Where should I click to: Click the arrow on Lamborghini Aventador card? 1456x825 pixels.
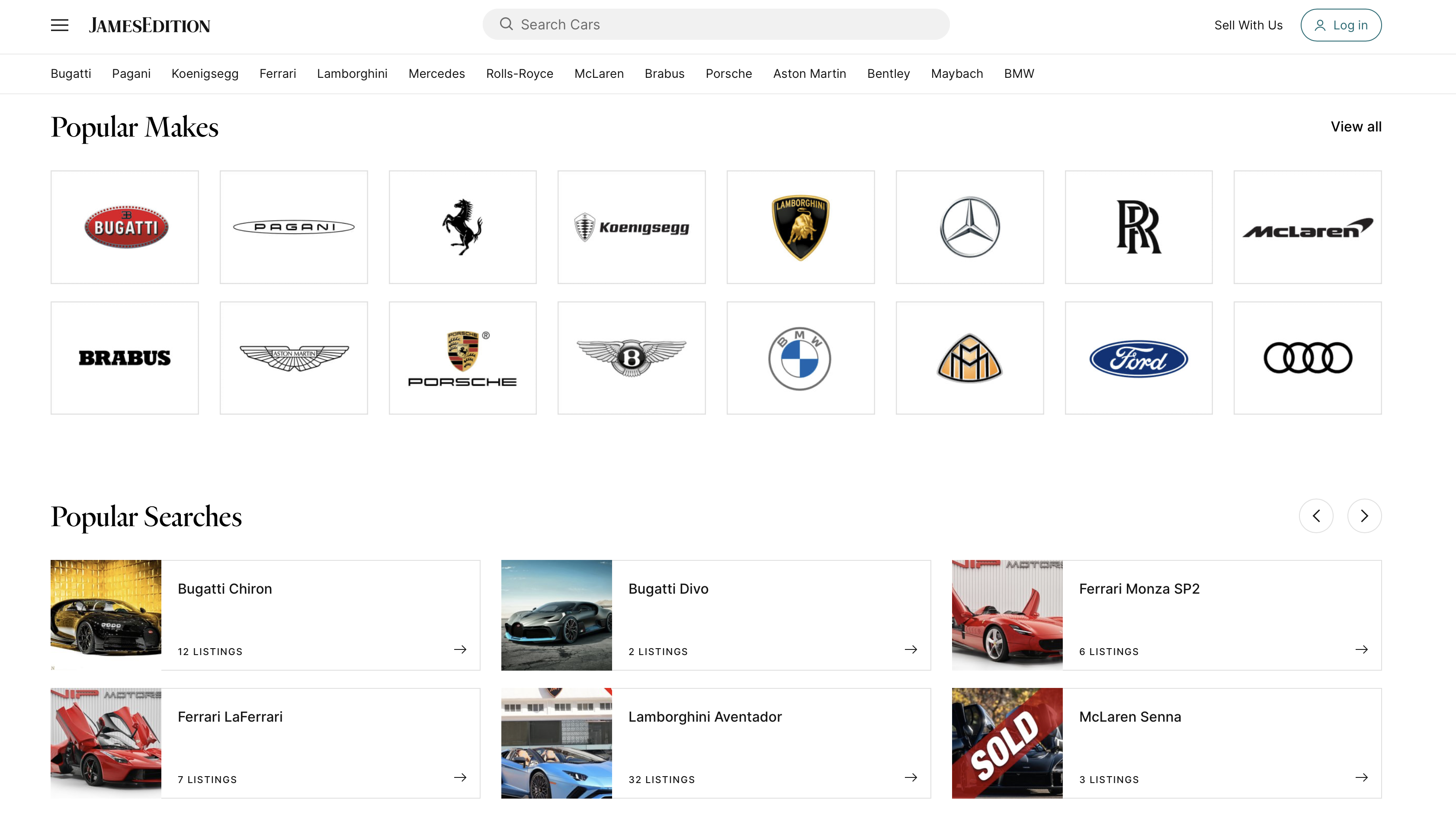[911, 777]
